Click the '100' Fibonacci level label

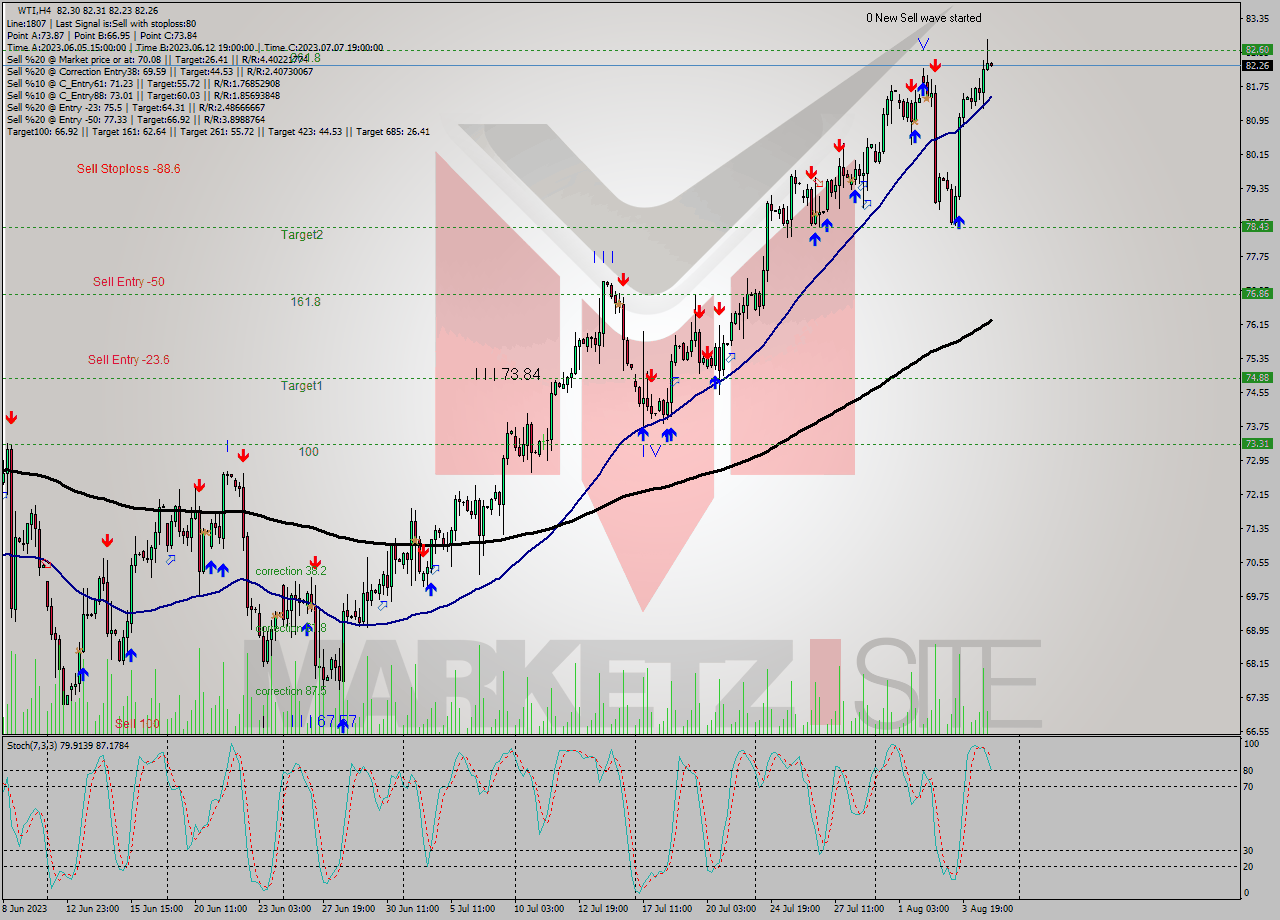[309, 452]
